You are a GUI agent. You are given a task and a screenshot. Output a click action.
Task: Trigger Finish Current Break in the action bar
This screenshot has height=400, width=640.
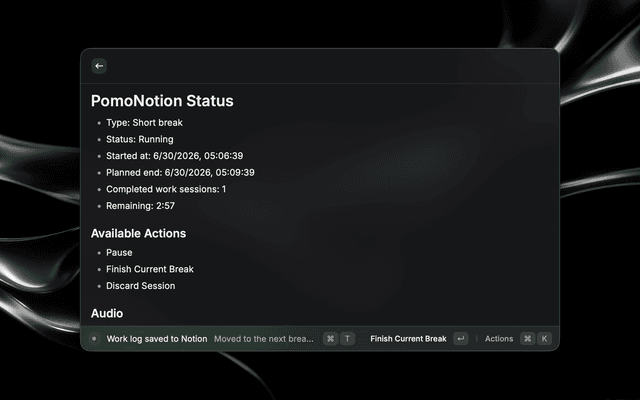click(408, 339)
